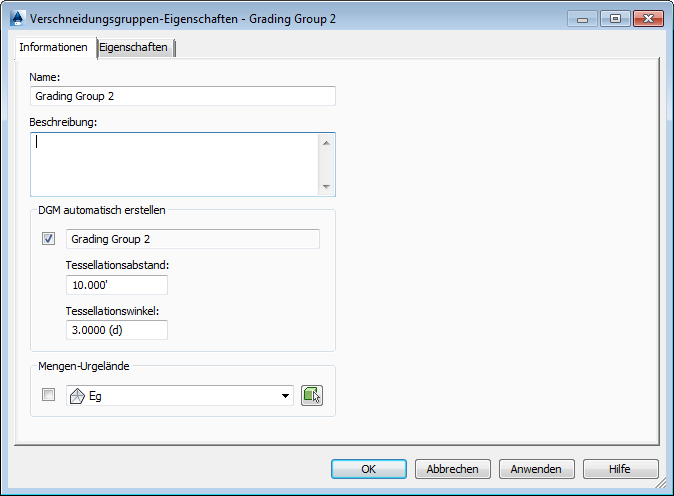Click the surface icon beside Eg

(78, 396)
